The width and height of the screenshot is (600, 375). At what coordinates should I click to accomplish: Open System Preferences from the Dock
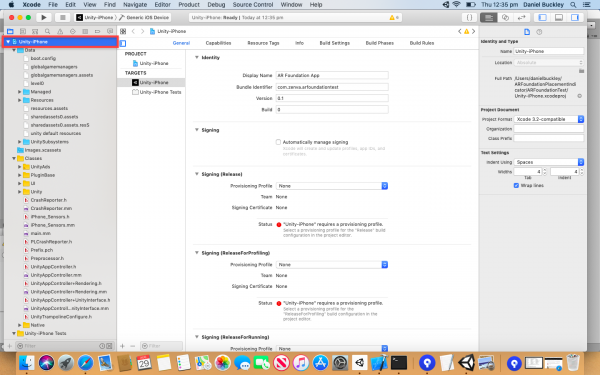[x=339, y=362]
